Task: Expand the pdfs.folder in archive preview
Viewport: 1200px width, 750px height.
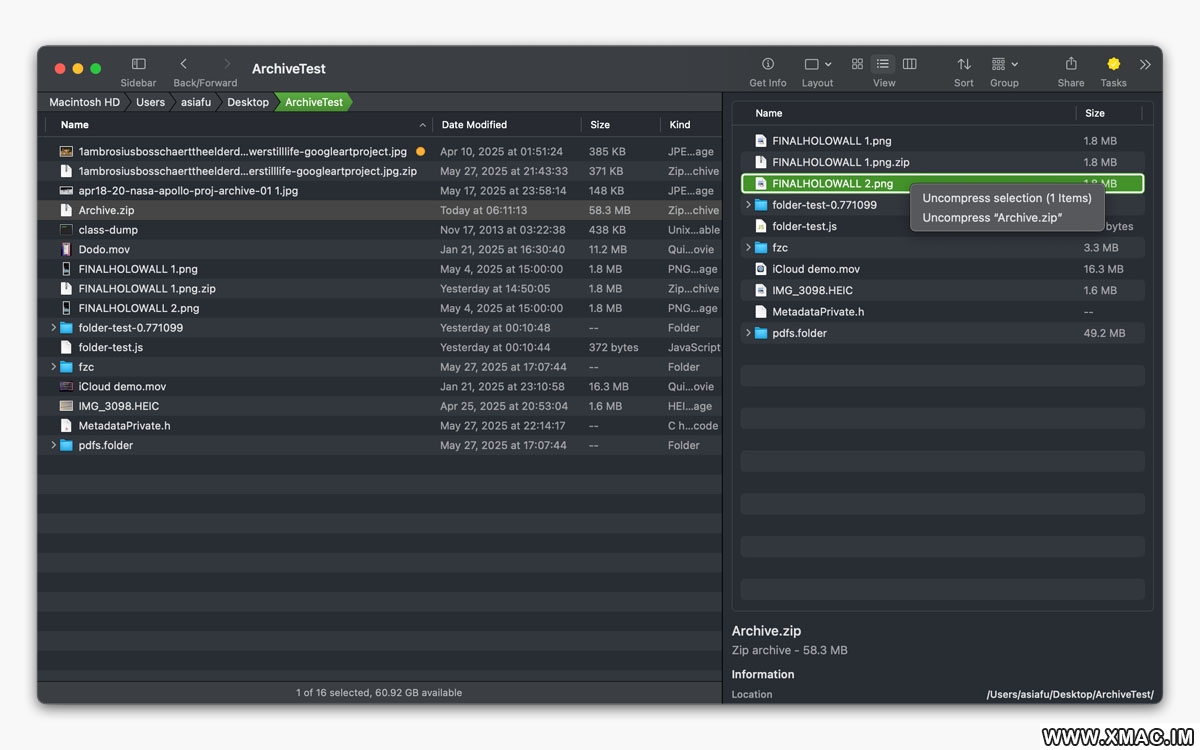Action: tap(748, 333)
